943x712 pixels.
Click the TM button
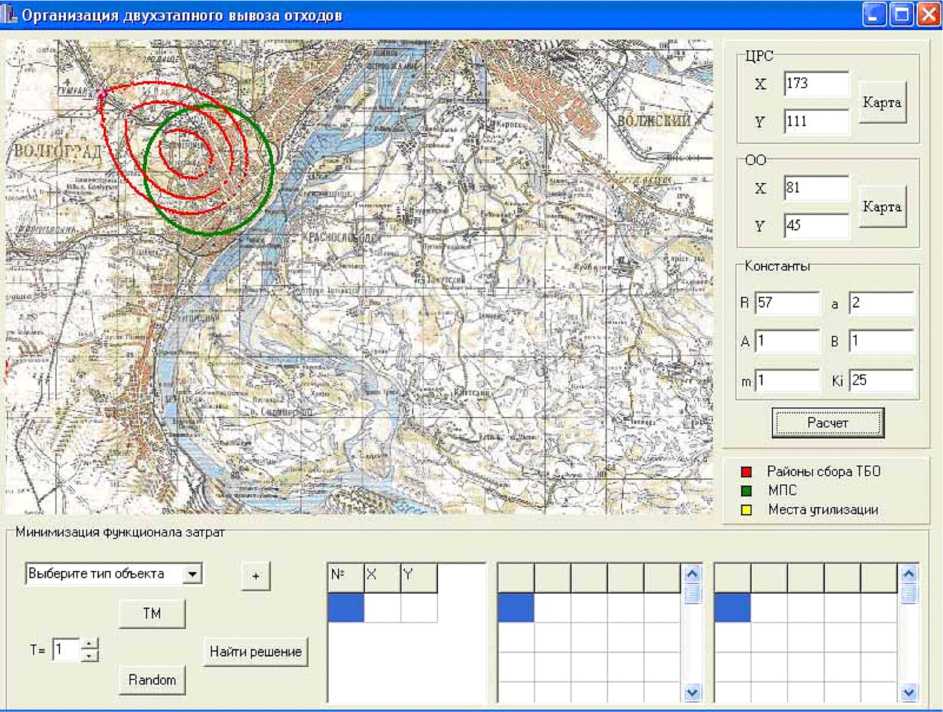coord(151,614)
